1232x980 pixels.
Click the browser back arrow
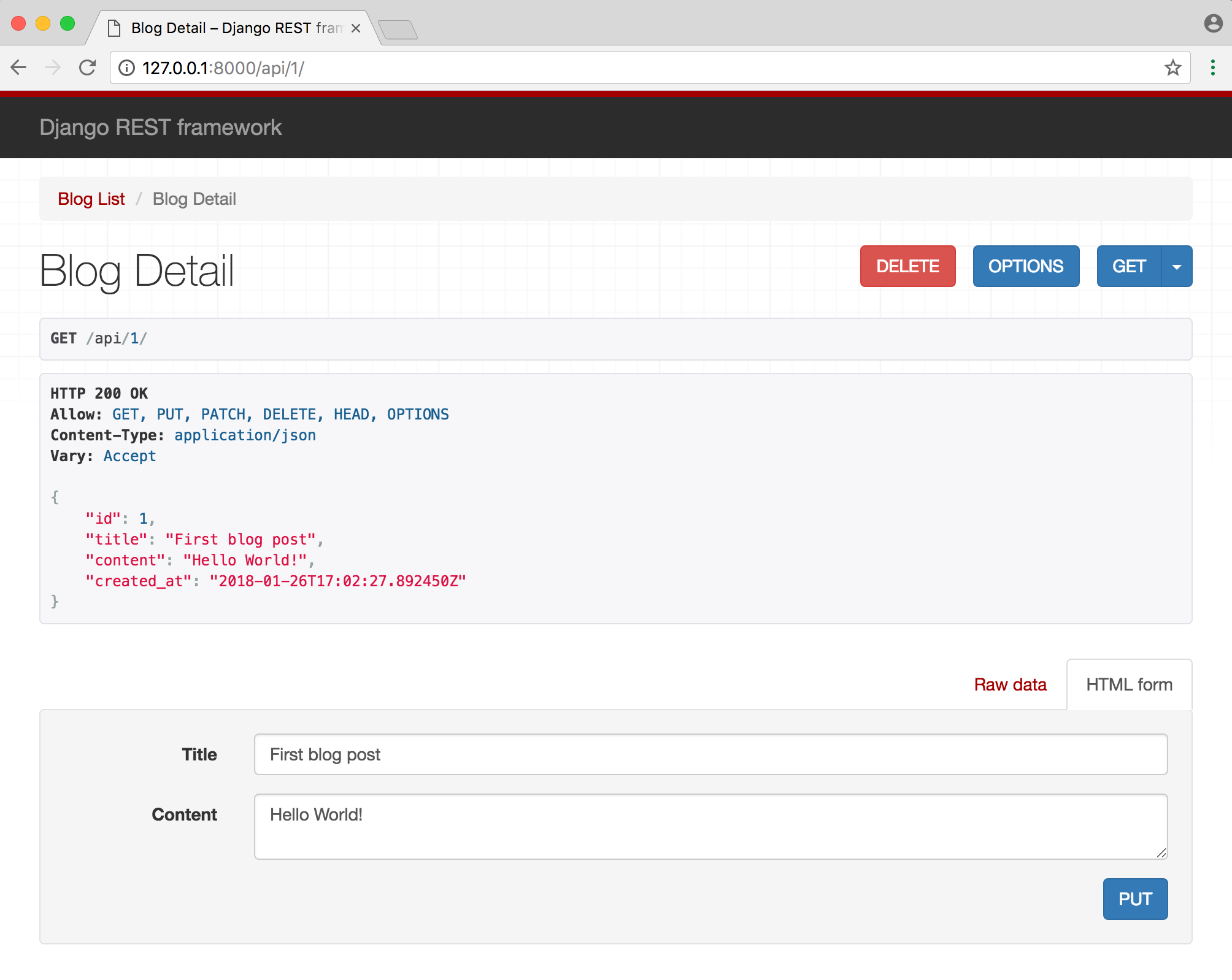19,67
